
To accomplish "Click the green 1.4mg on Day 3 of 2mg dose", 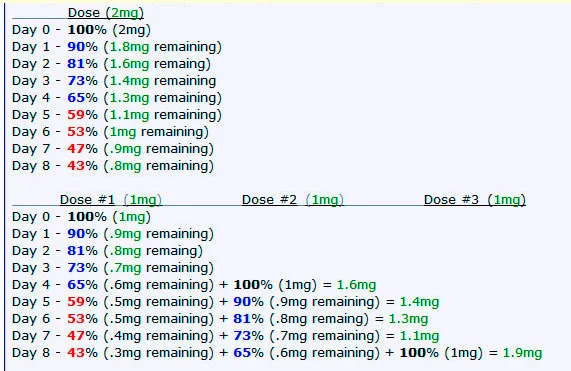I will pyautogui.click(x=129, y=80).
